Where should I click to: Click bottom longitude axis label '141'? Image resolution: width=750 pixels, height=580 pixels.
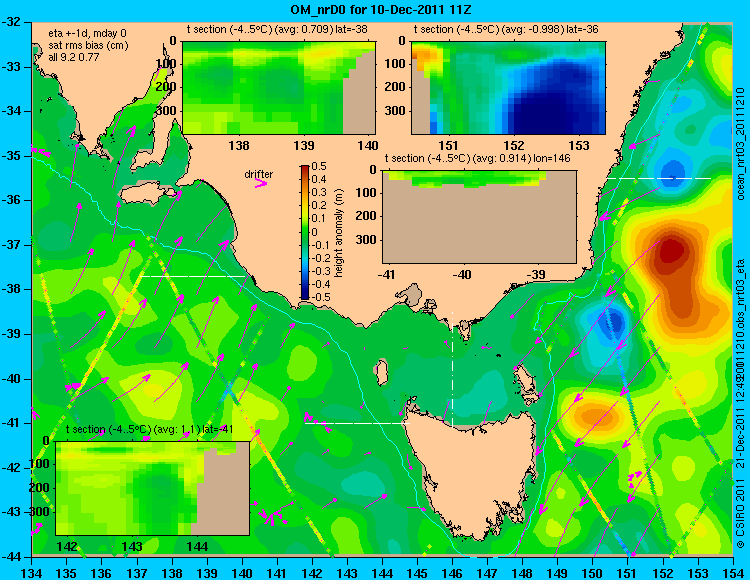(x=277, y=573)
